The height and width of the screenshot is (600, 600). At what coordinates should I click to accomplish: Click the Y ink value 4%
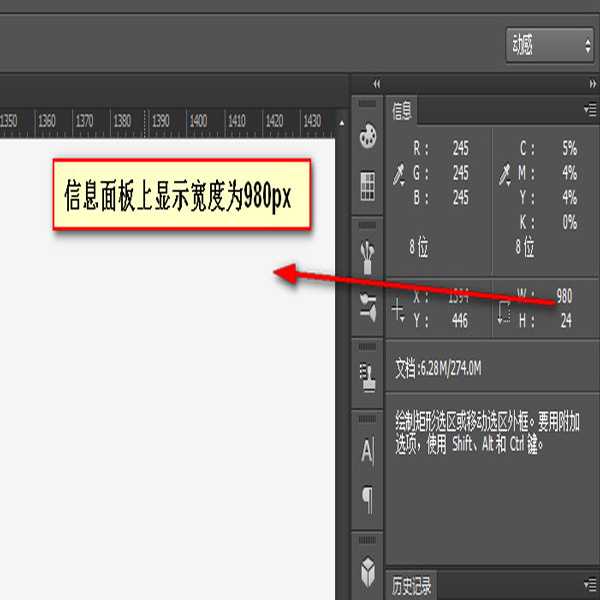point(569,198)
